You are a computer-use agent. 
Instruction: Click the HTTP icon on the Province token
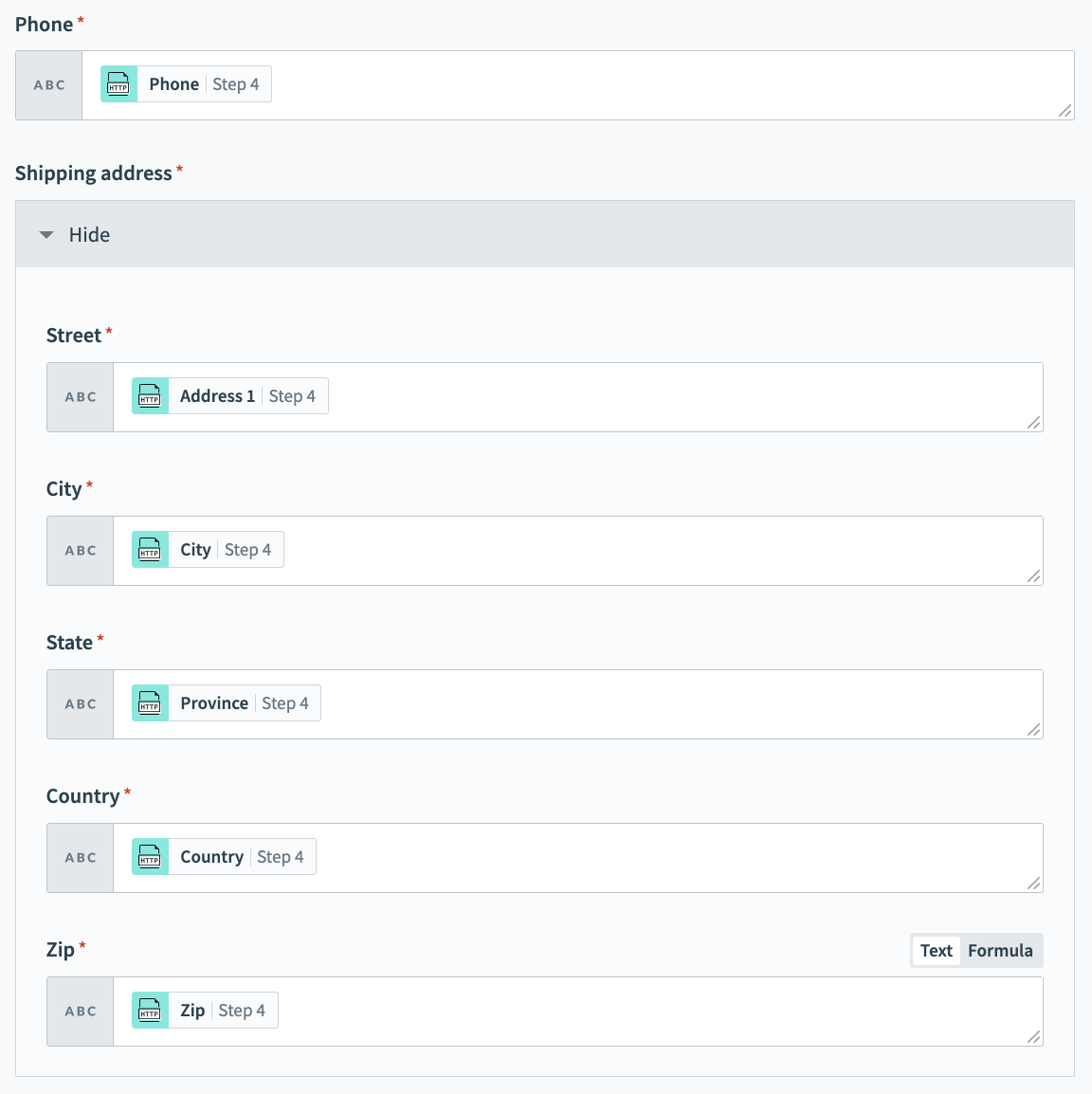[x=149, y=702]
